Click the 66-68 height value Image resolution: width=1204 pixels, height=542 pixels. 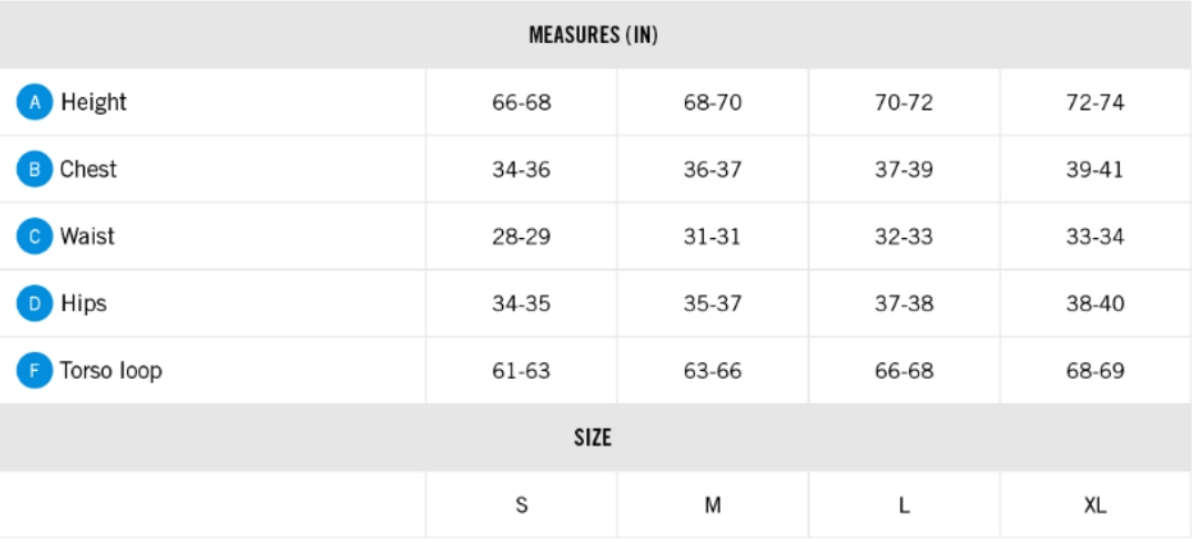pyautogui.click(x=521, y=103)
